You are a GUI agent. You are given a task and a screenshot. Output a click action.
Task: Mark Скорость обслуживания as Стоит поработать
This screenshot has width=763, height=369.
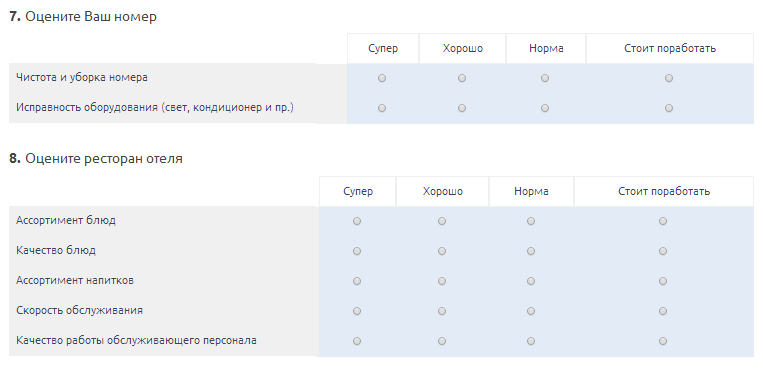(663, 311)
